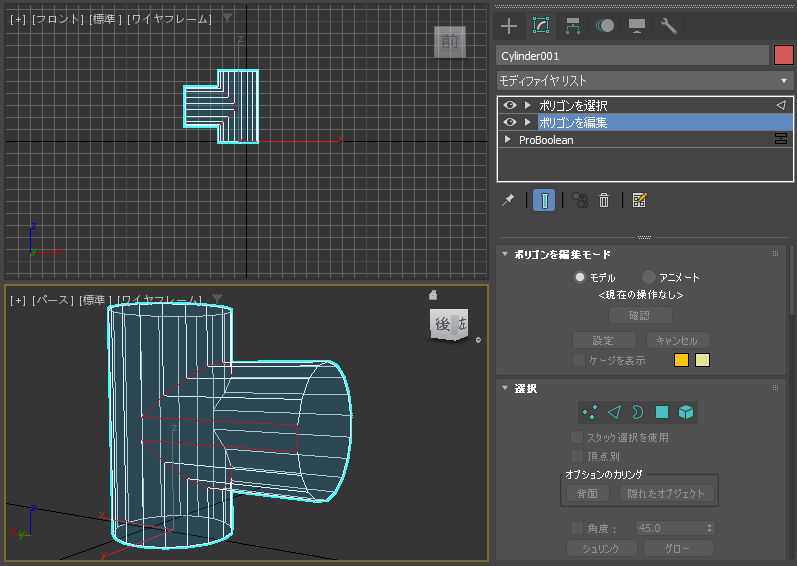Enable スタック選択を使用 checkbox
Image resolution: width=797 pixels, height=566 pixels.
(576, 437)
